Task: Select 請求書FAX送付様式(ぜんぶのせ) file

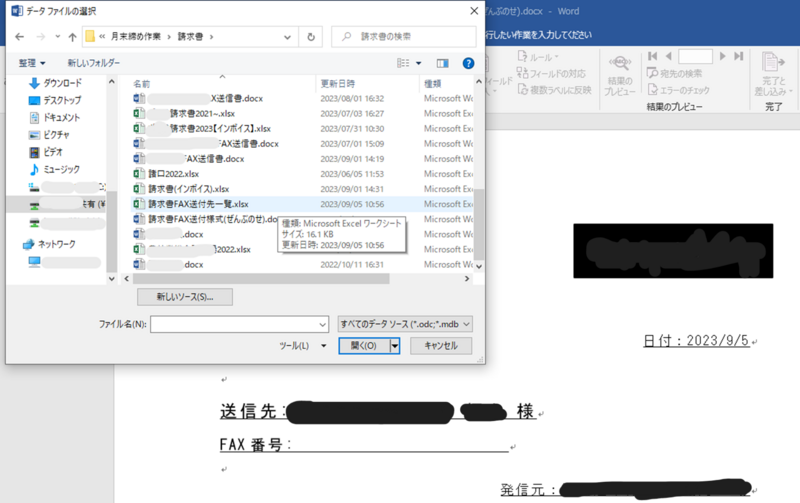Action: [206, 219]
